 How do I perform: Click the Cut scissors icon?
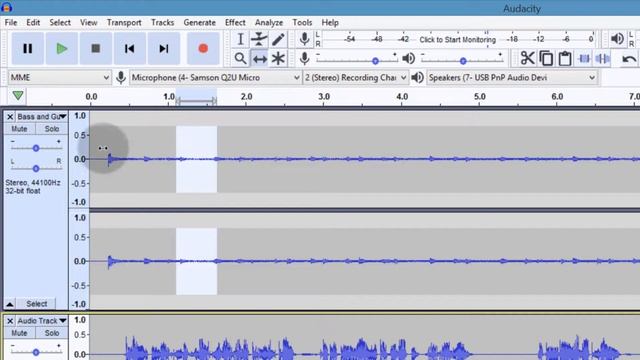point(527,58)
